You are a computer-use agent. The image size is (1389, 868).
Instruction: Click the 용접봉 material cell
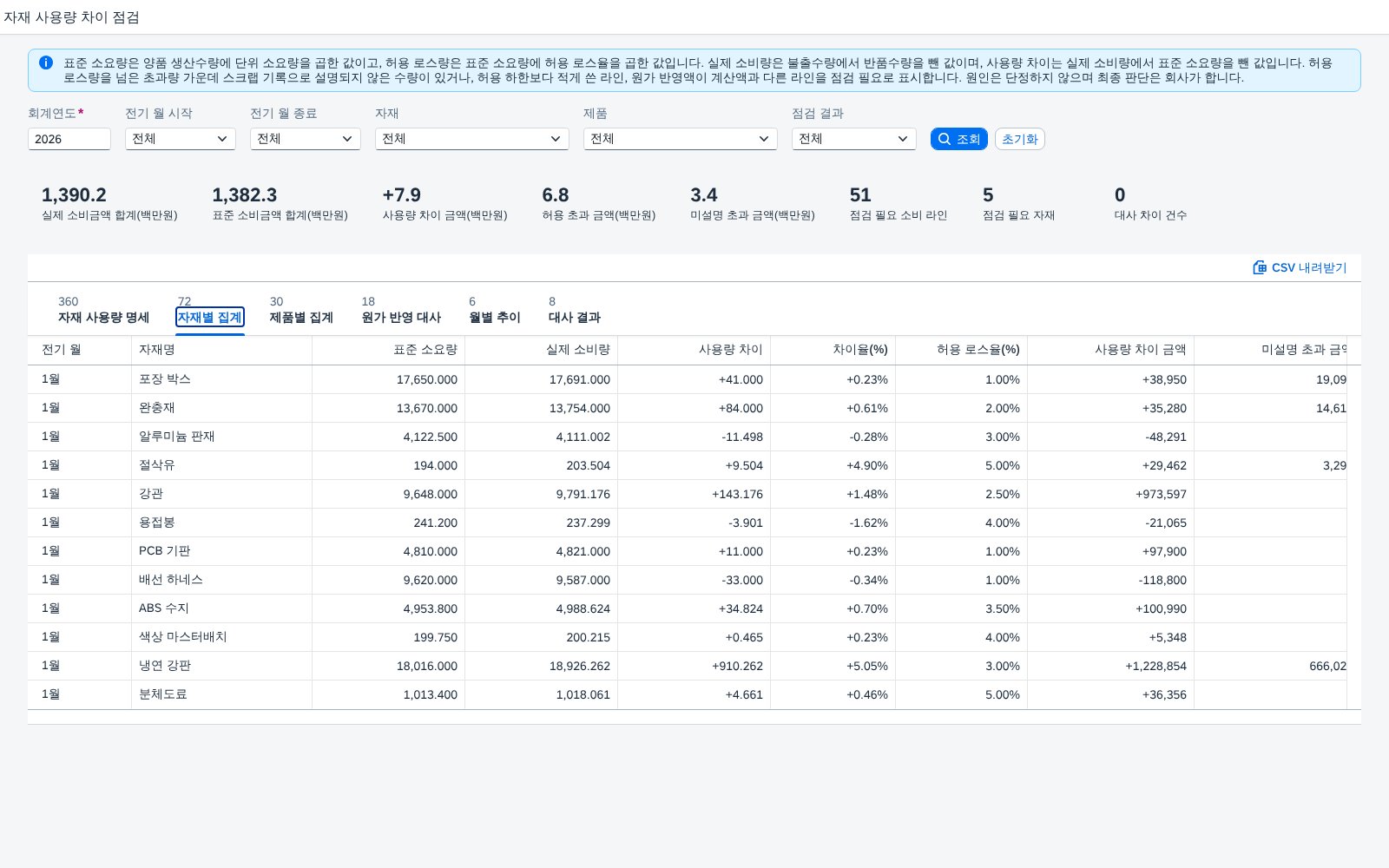click(x=222, y=523)
